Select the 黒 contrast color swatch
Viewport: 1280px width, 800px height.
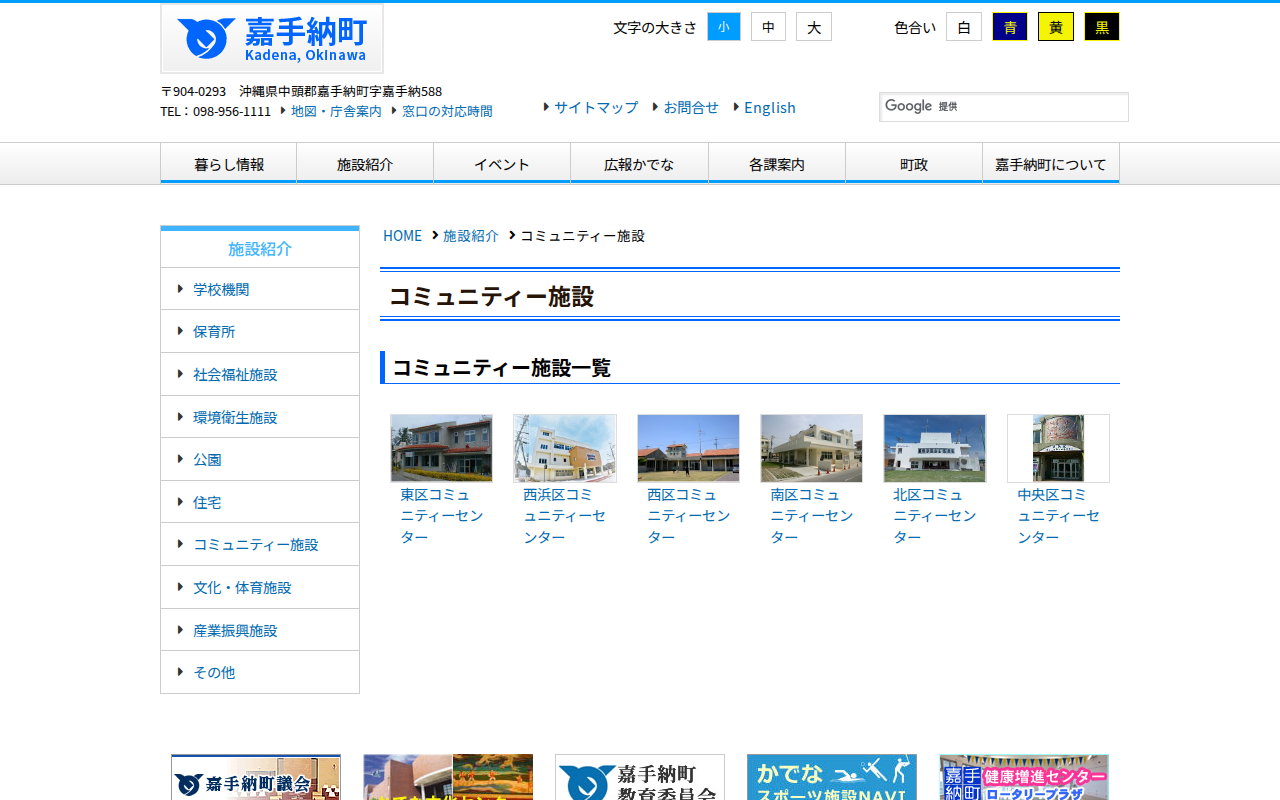pyautogui.click(x=1101, y=26)
